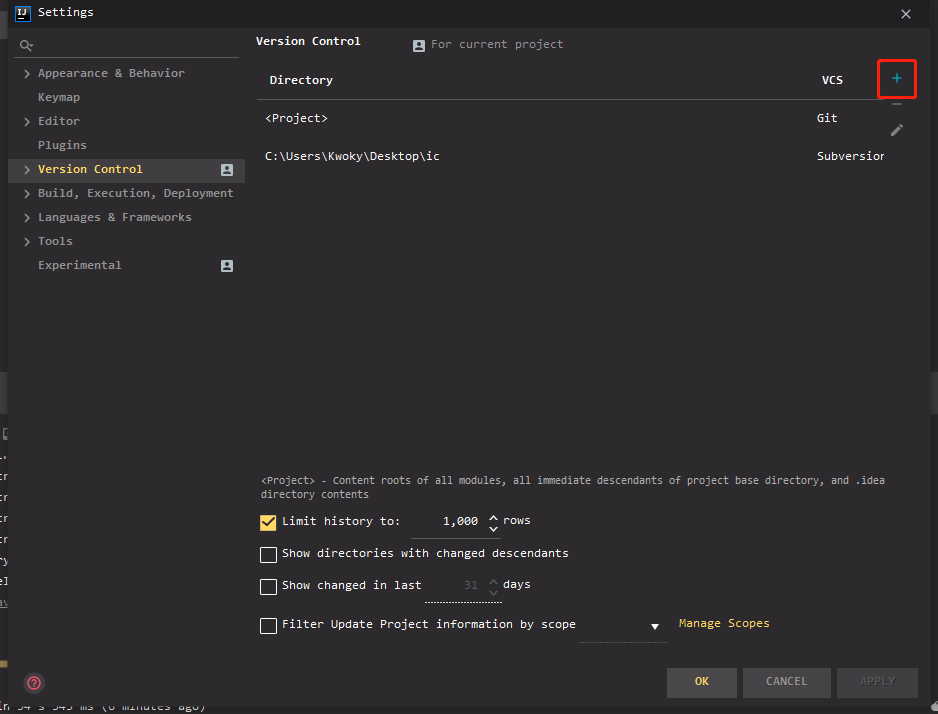Image resolution: width=938 pixels, height=714 pixels.
Task: Expand Version Control tree node arrow
Action: click(27, 170)
